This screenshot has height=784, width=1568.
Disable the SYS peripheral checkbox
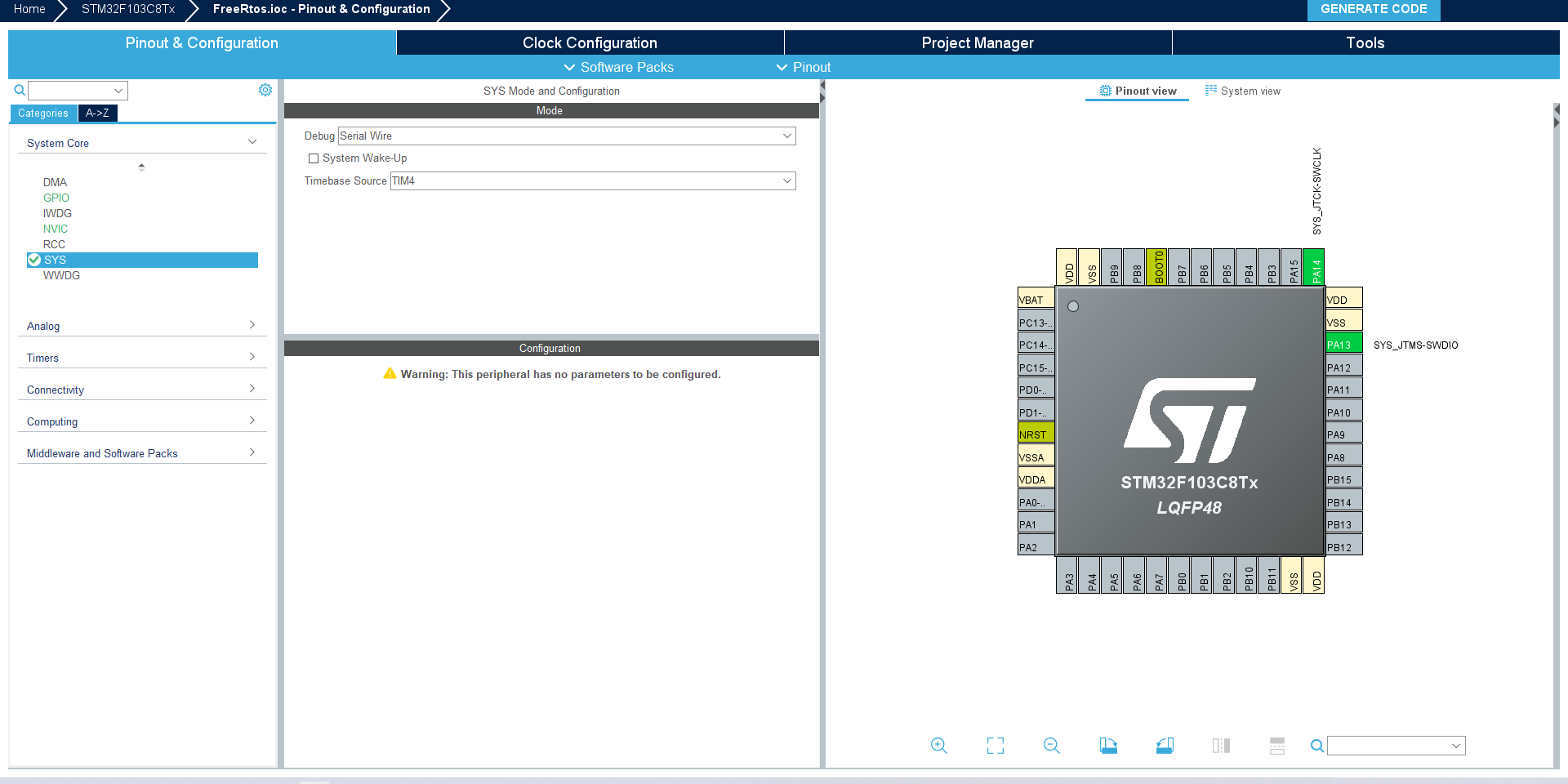point(33,260)
